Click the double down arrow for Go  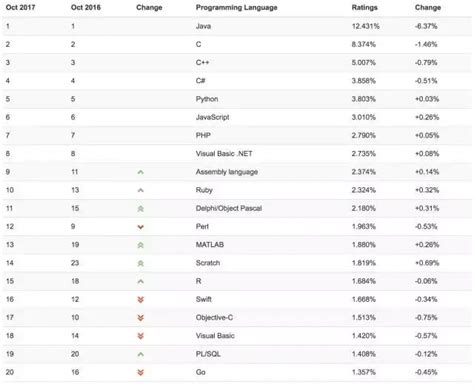click(141, 372)
